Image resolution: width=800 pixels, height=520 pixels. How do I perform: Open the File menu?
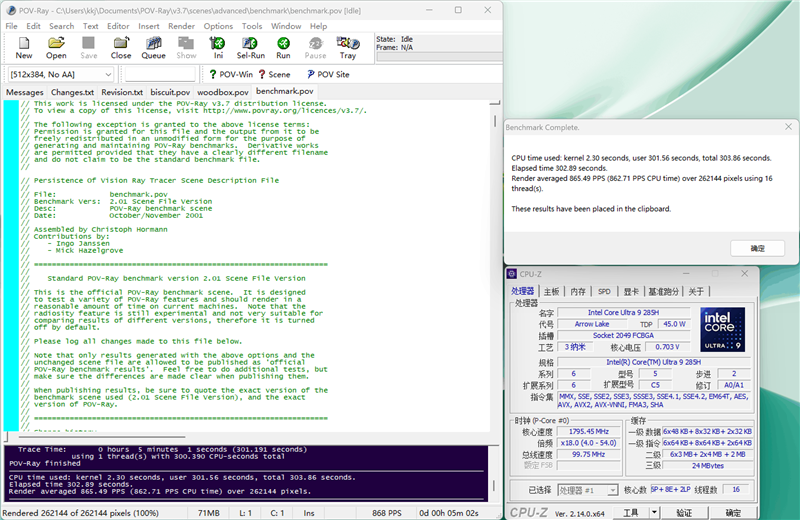pyautogui.click(x=11, y=26)
